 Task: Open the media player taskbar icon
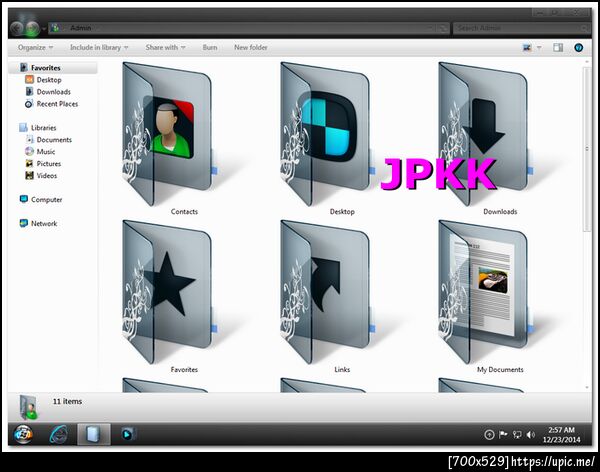pos(128,434)
